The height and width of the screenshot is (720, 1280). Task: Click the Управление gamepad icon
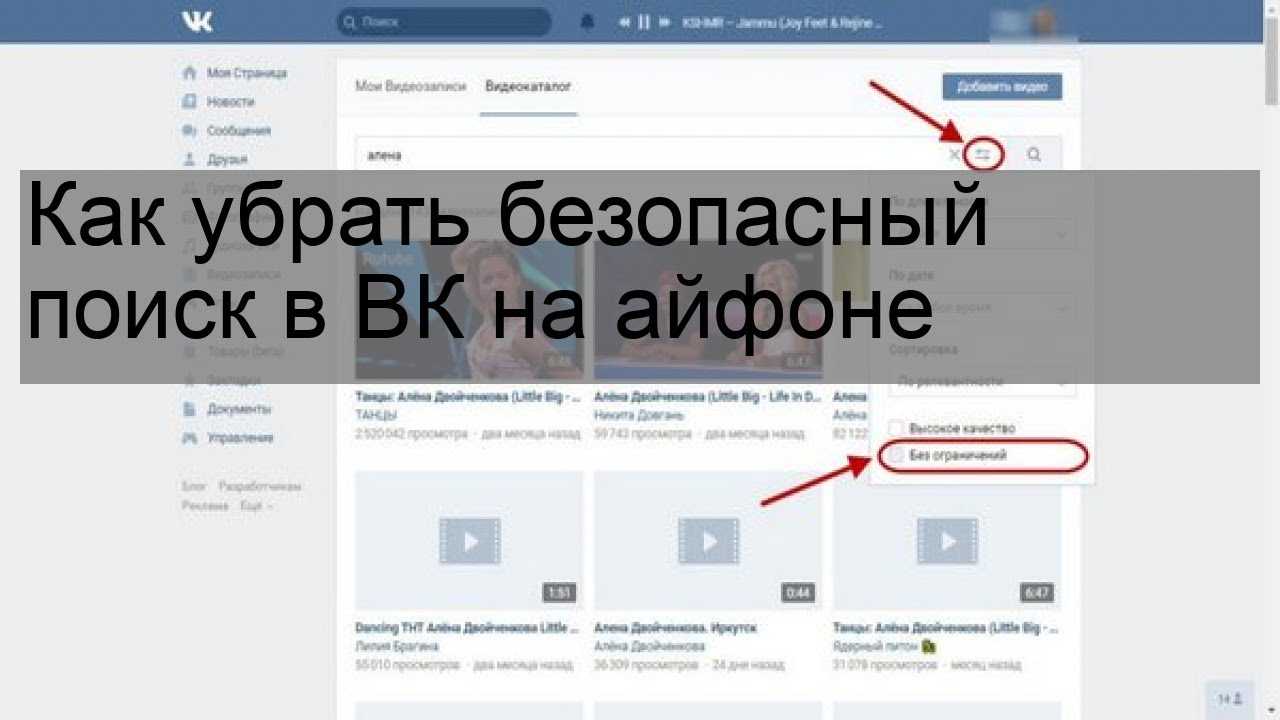point(189,438)
